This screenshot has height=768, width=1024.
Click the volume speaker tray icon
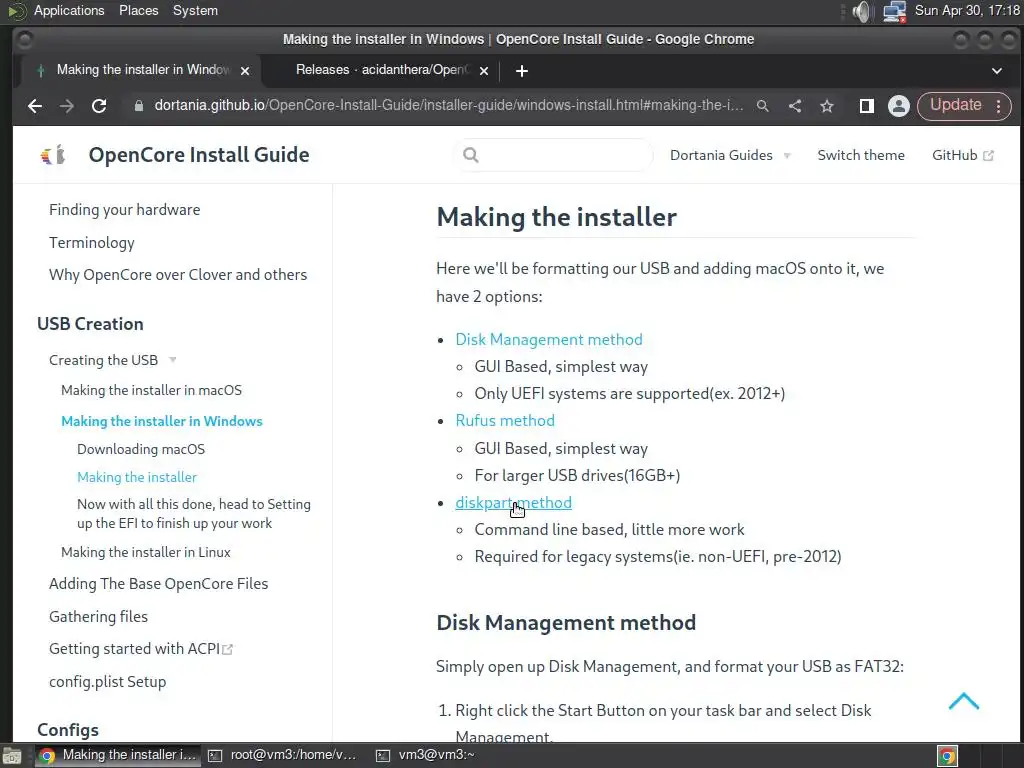pyautogui.click(x=861, y=12)
